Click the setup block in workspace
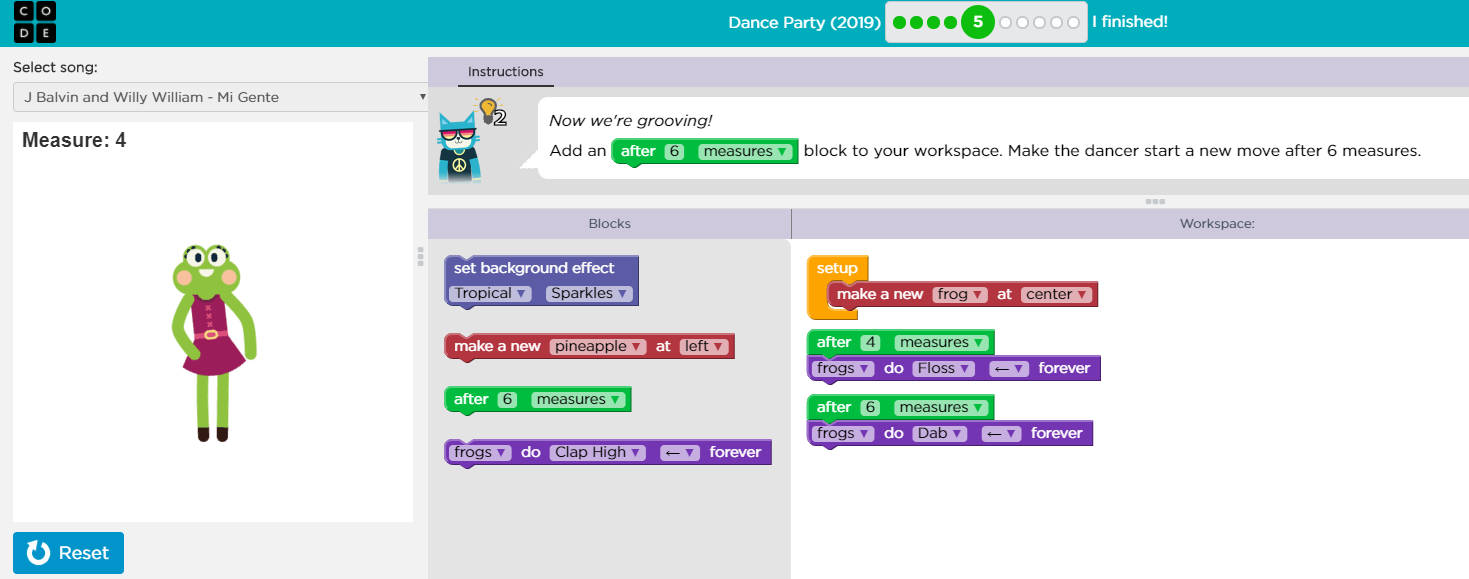 (x=837, y=268)
